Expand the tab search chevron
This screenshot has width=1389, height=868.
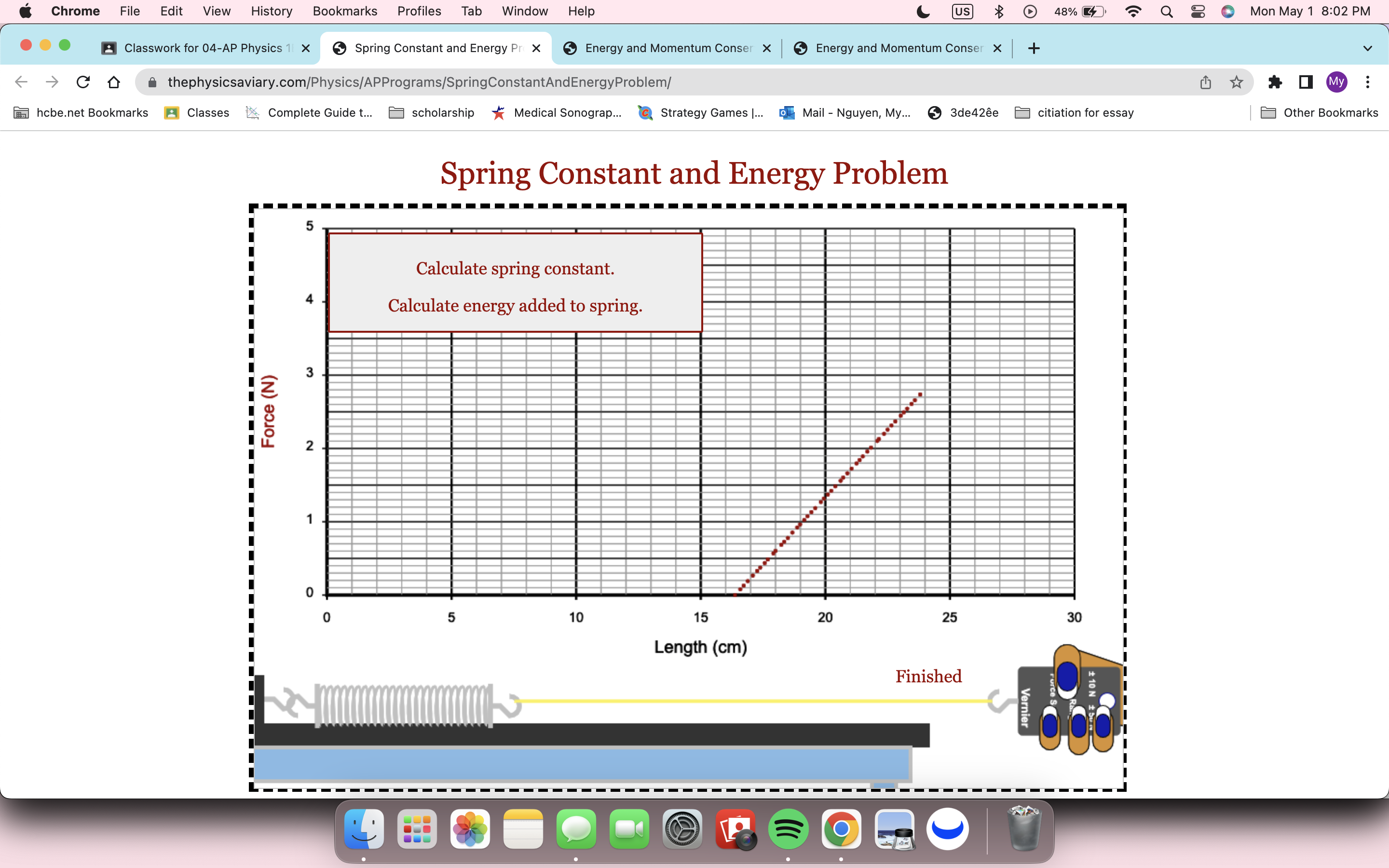pyautogui.click(x=1367, y=48)
